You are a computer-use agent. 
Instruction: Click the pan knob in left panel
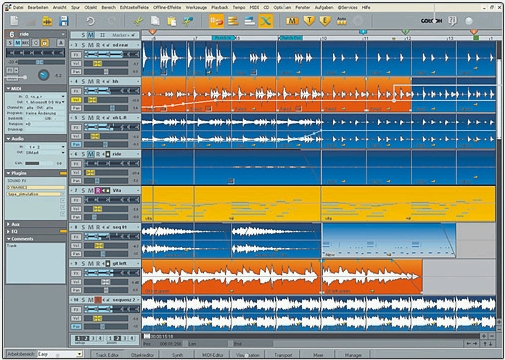(43, 75)
